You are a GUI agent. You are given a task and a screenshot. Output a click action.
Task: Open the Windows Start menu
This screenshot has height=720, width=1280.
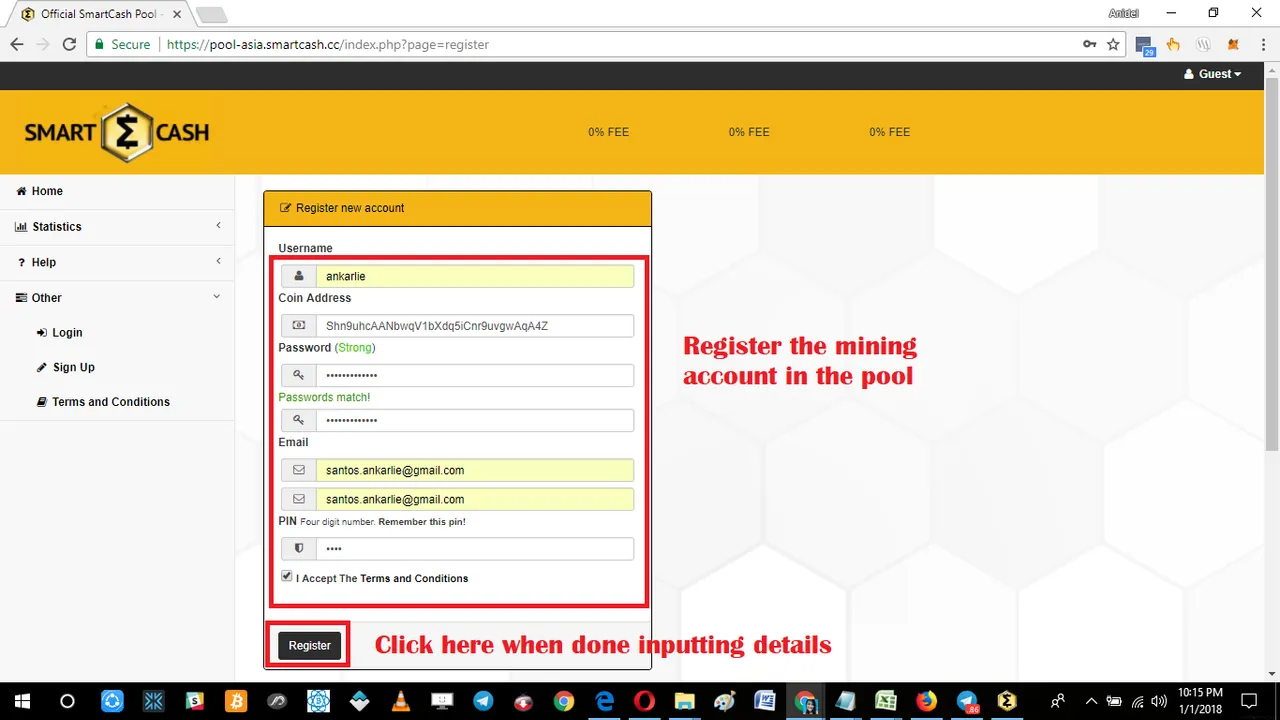pyautogui.click(x=22, y=700)
